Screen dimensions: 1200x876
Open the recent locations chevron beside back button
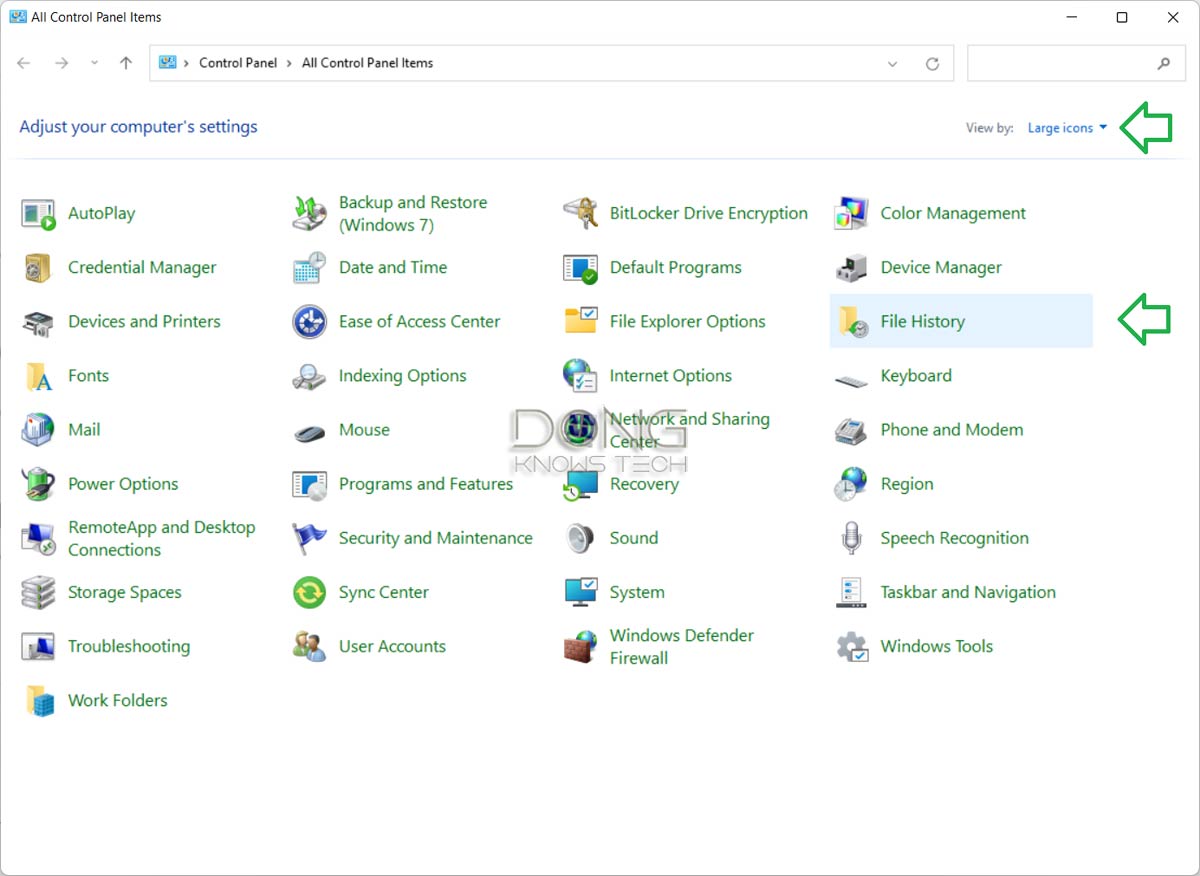point(94,62)
